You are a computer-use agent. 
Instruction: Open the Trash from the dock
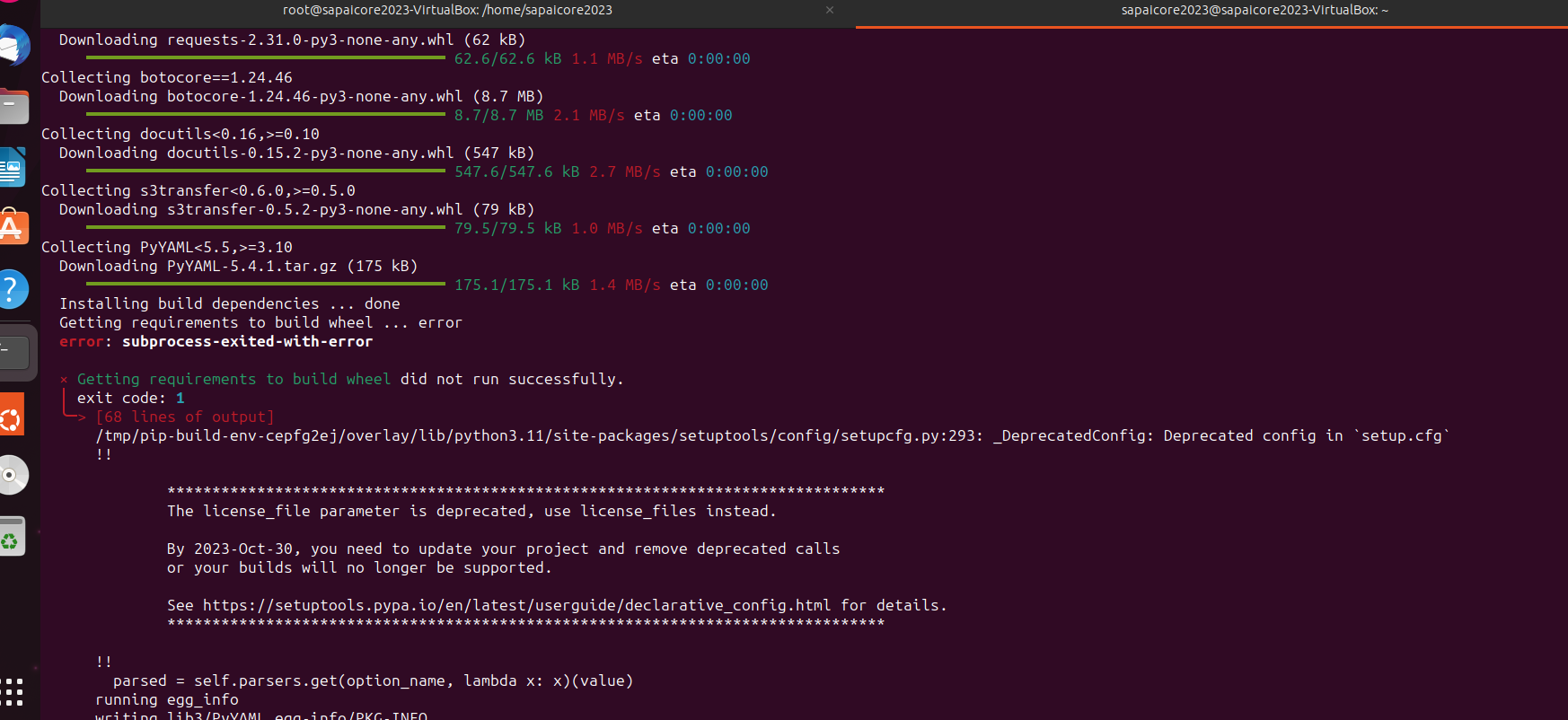[x=13, y=537]
